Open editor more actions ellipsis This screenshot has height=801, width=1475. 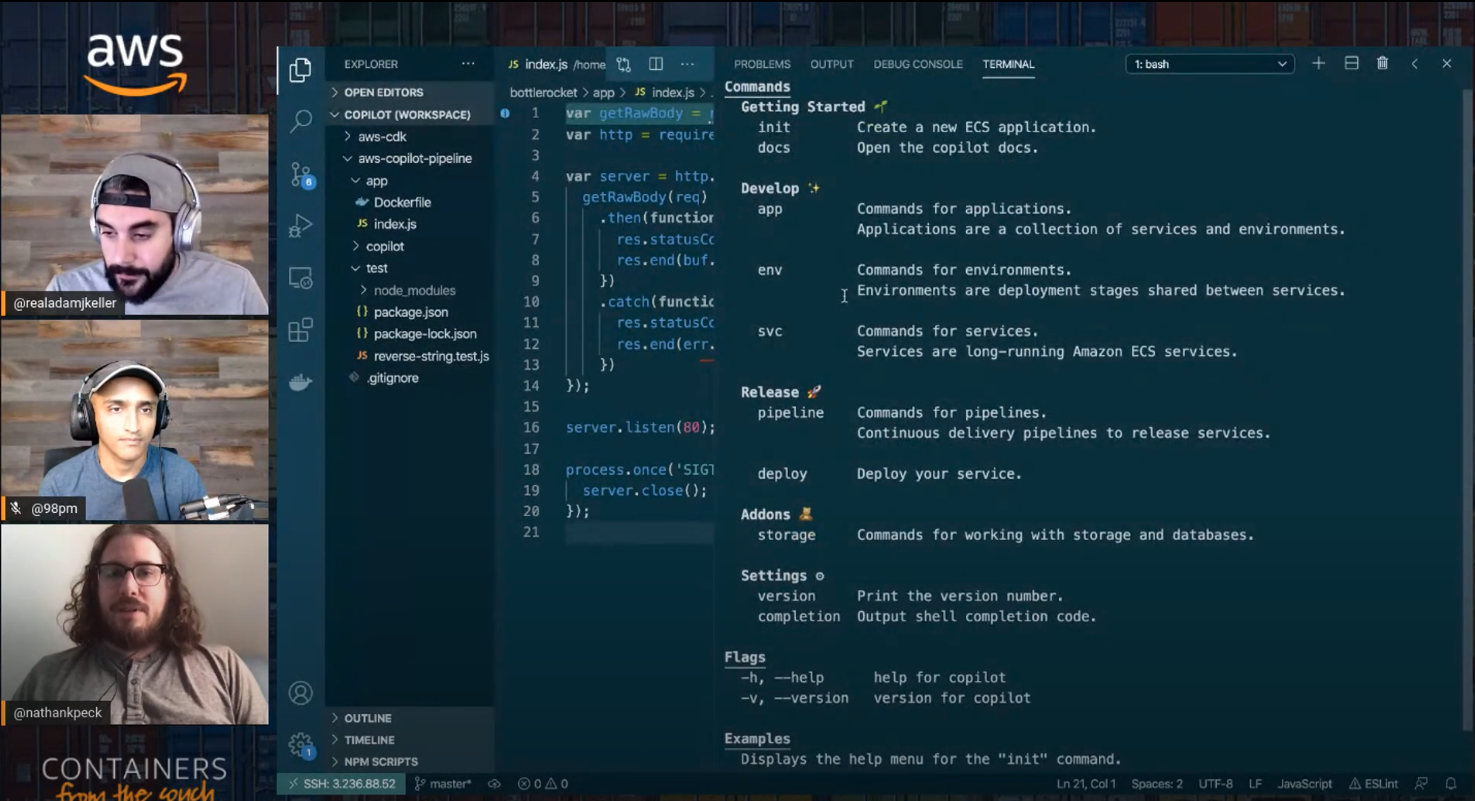tap(688, 64)
